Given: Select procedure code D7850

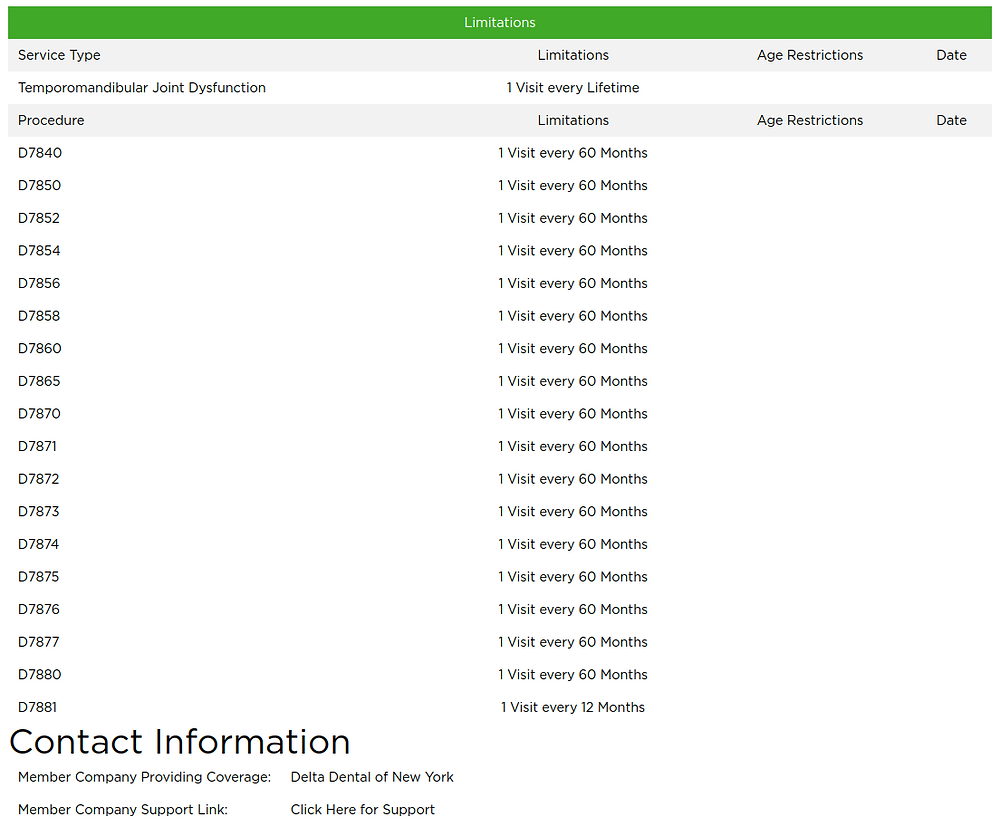Looking at the screenshot, I should click(39, 185).
